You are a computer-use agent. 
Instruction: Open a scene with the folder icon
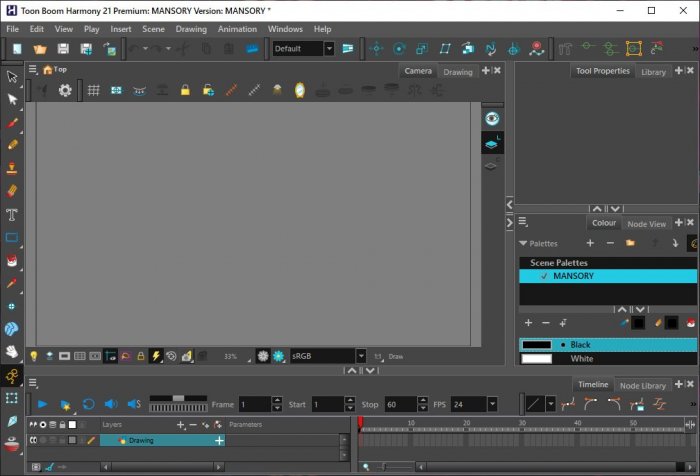[x=40, y=48]
